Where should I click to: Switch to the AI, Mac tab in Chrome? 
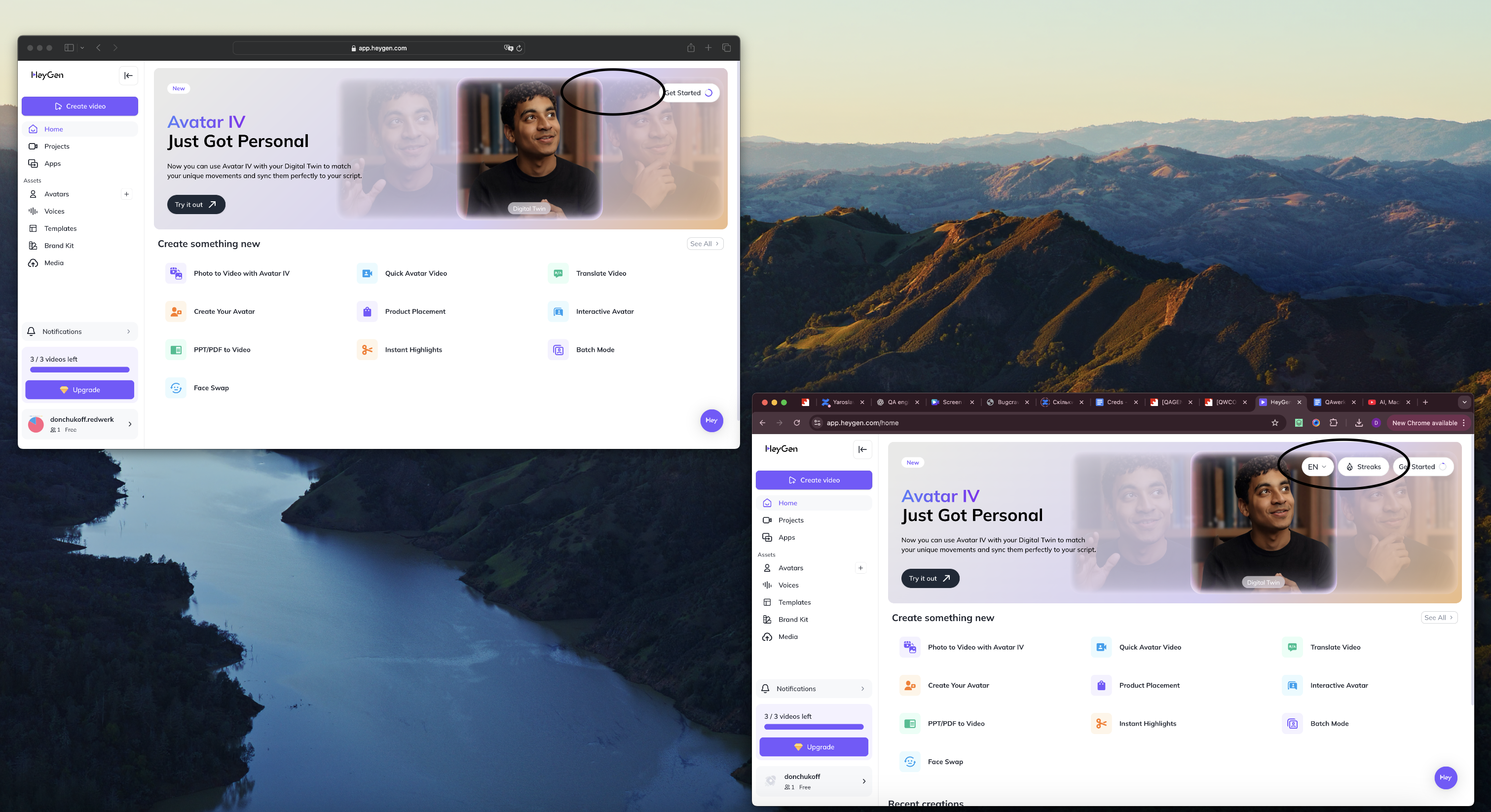pyautogui.click(x=1390, y=402)
